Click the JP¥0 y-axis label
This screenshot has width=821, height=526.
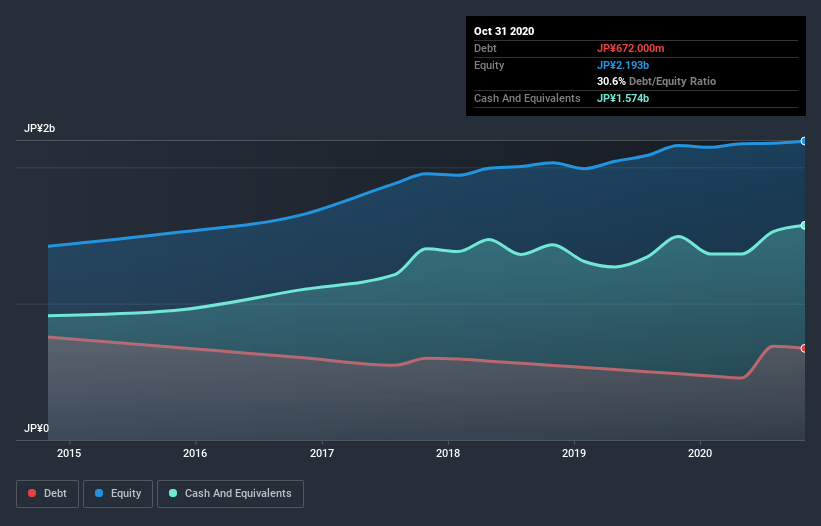(36, 429)
